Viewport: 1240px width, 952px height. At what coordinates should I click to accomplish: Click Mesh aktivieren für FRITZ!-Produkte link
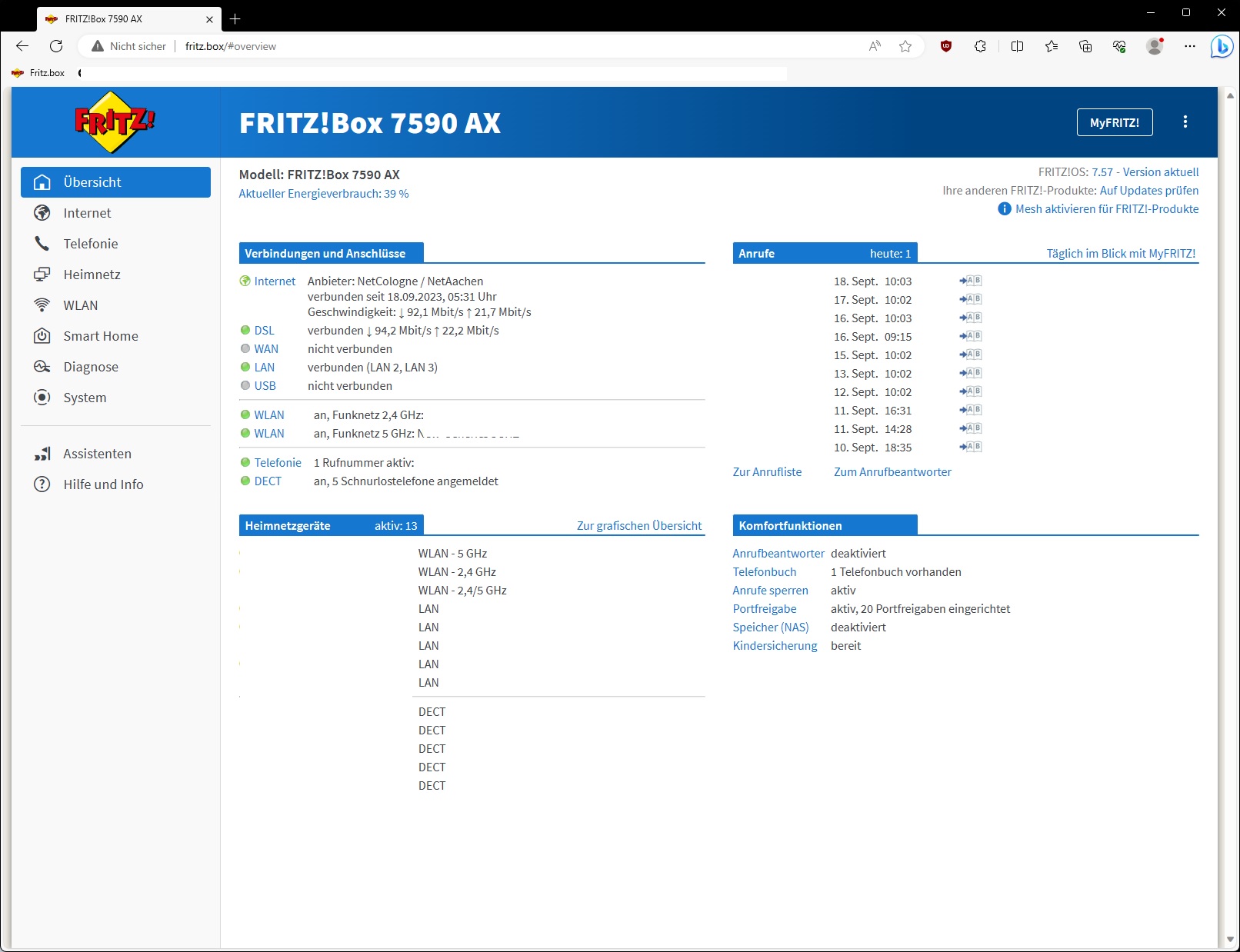tap(1107, 209)
